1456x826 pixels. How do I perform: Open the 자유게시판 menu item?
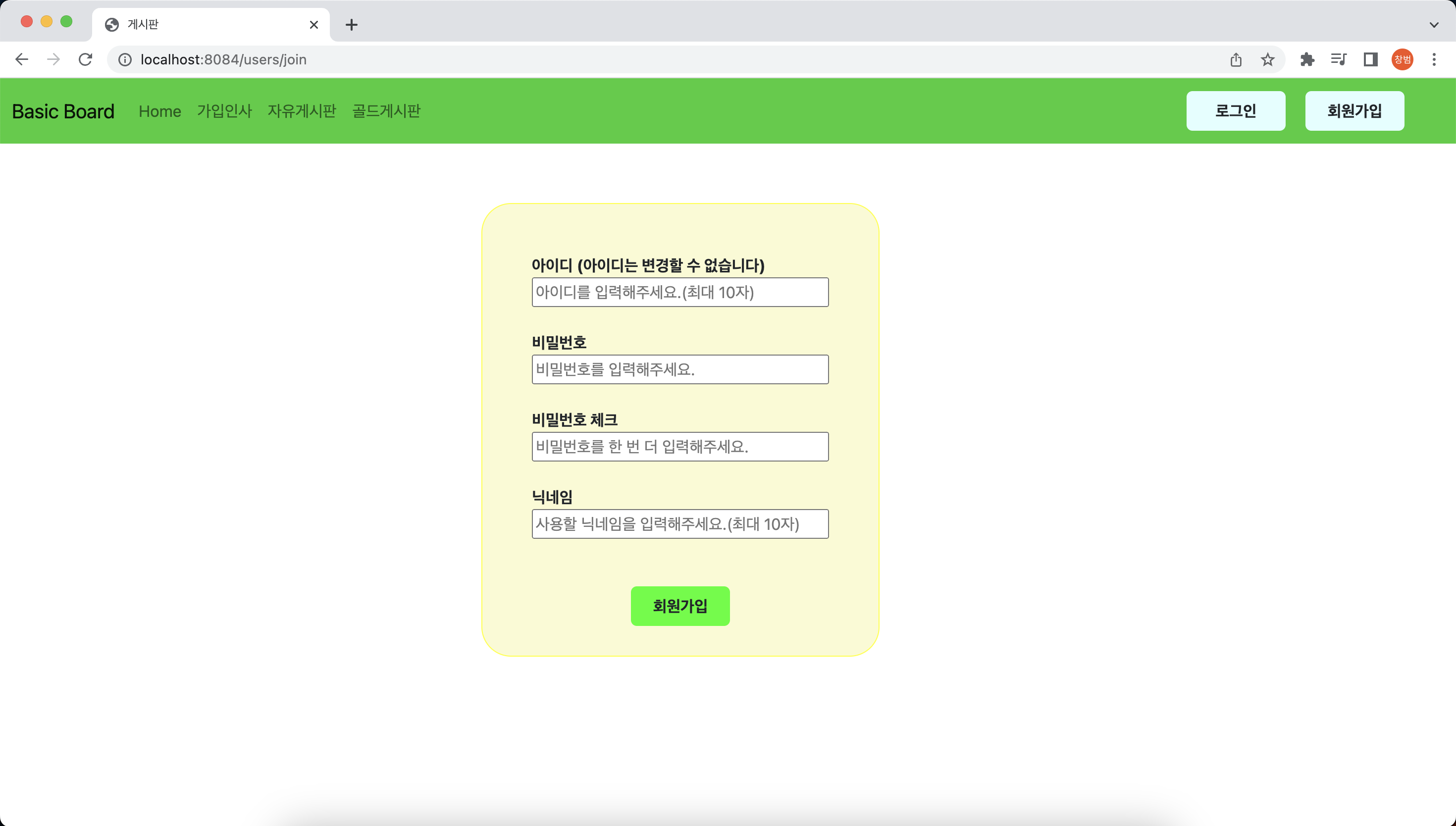[x=302, y=111]
